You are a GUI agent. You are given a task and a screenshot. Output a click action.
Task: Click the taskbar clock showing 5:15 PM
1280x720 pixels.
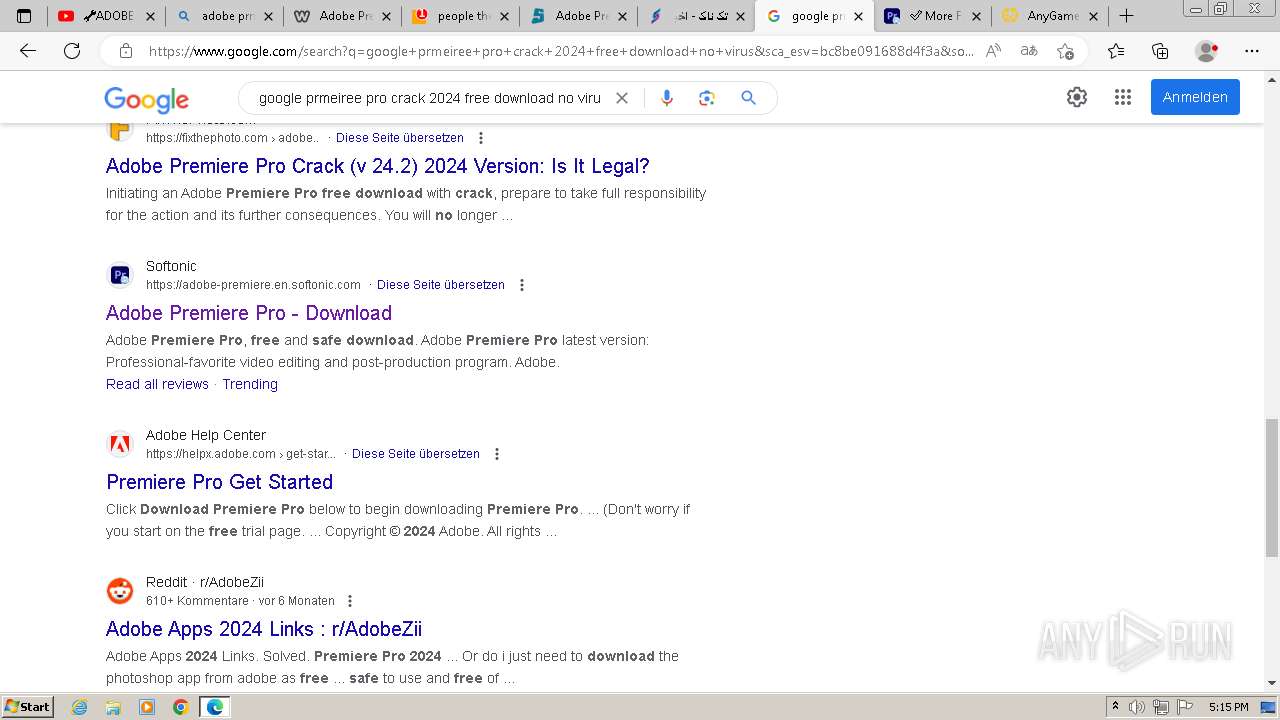pos(1228,707)
